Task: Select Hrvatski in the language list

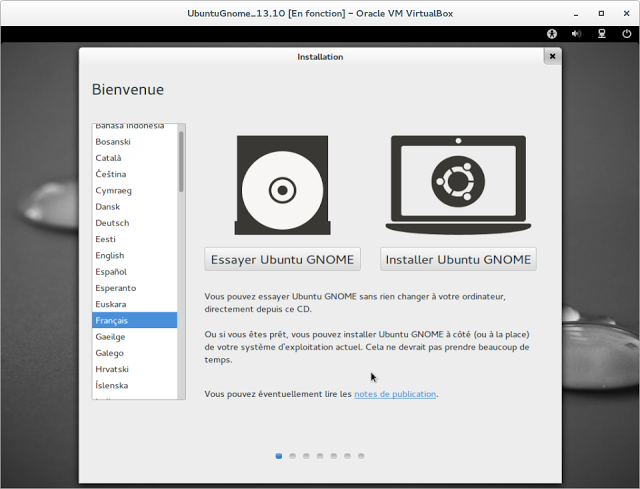Action: 135,369
